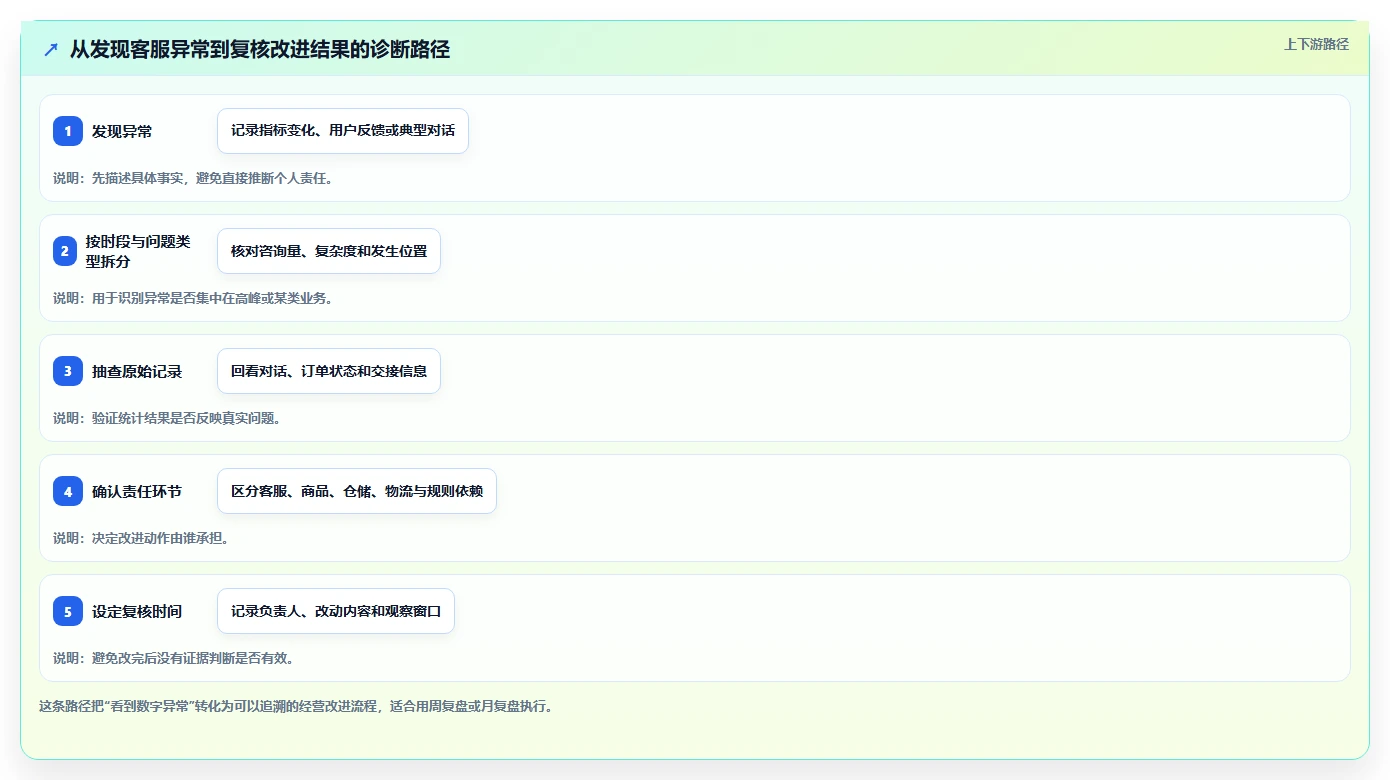
Task: Click the step 2 number badge
Action: pyautogui.click(x=65, y=251)
